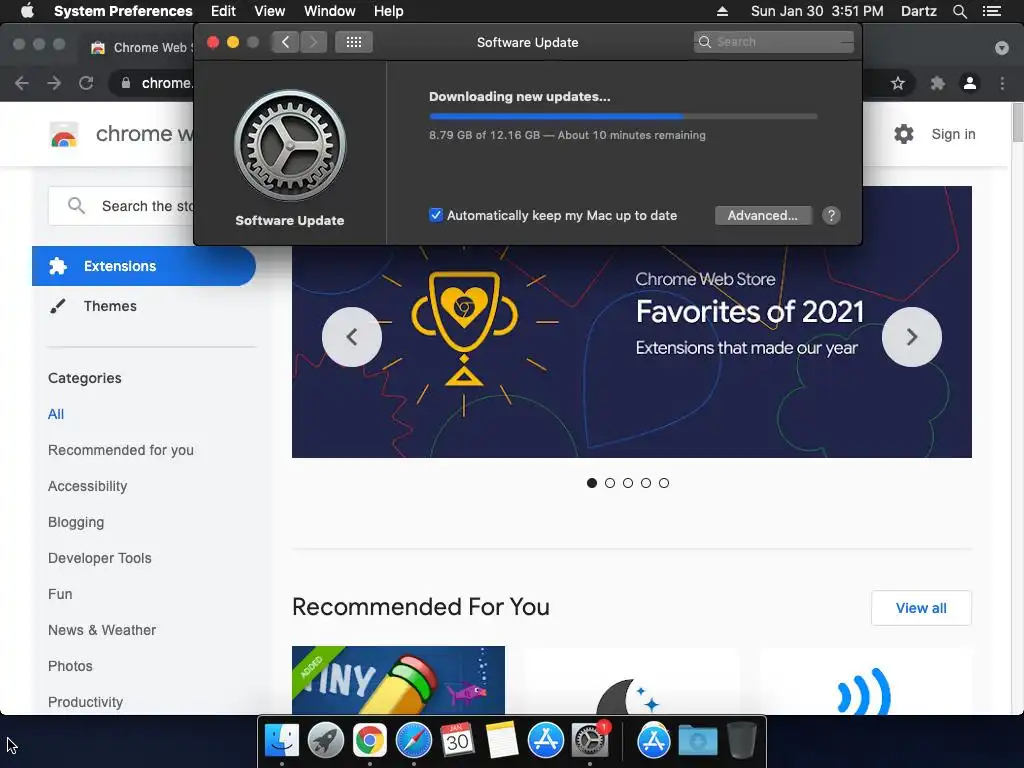Bookmark this page with the star icon

pyautogui.click(x=898, y=83)
